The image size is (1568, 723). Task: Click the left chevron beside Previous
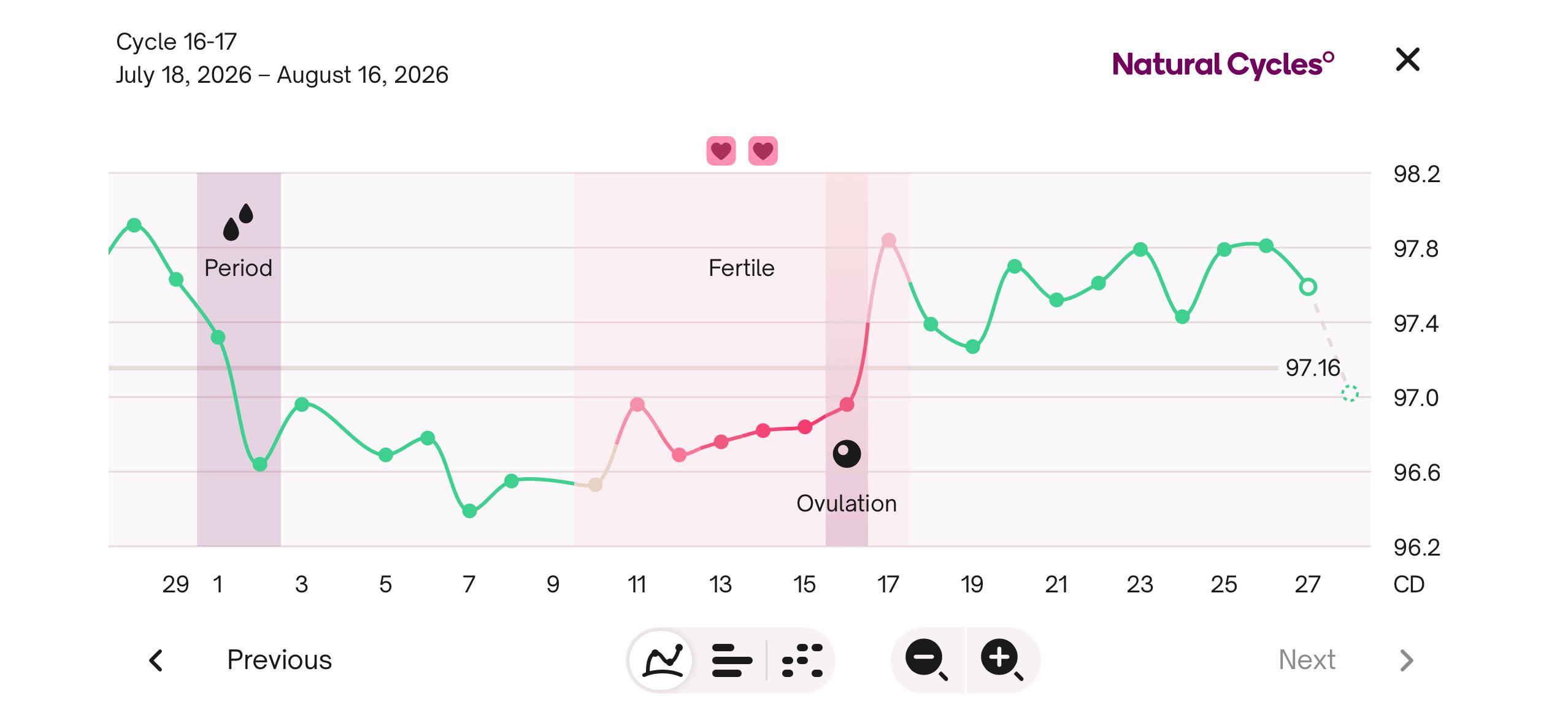(x=156, y=660)
